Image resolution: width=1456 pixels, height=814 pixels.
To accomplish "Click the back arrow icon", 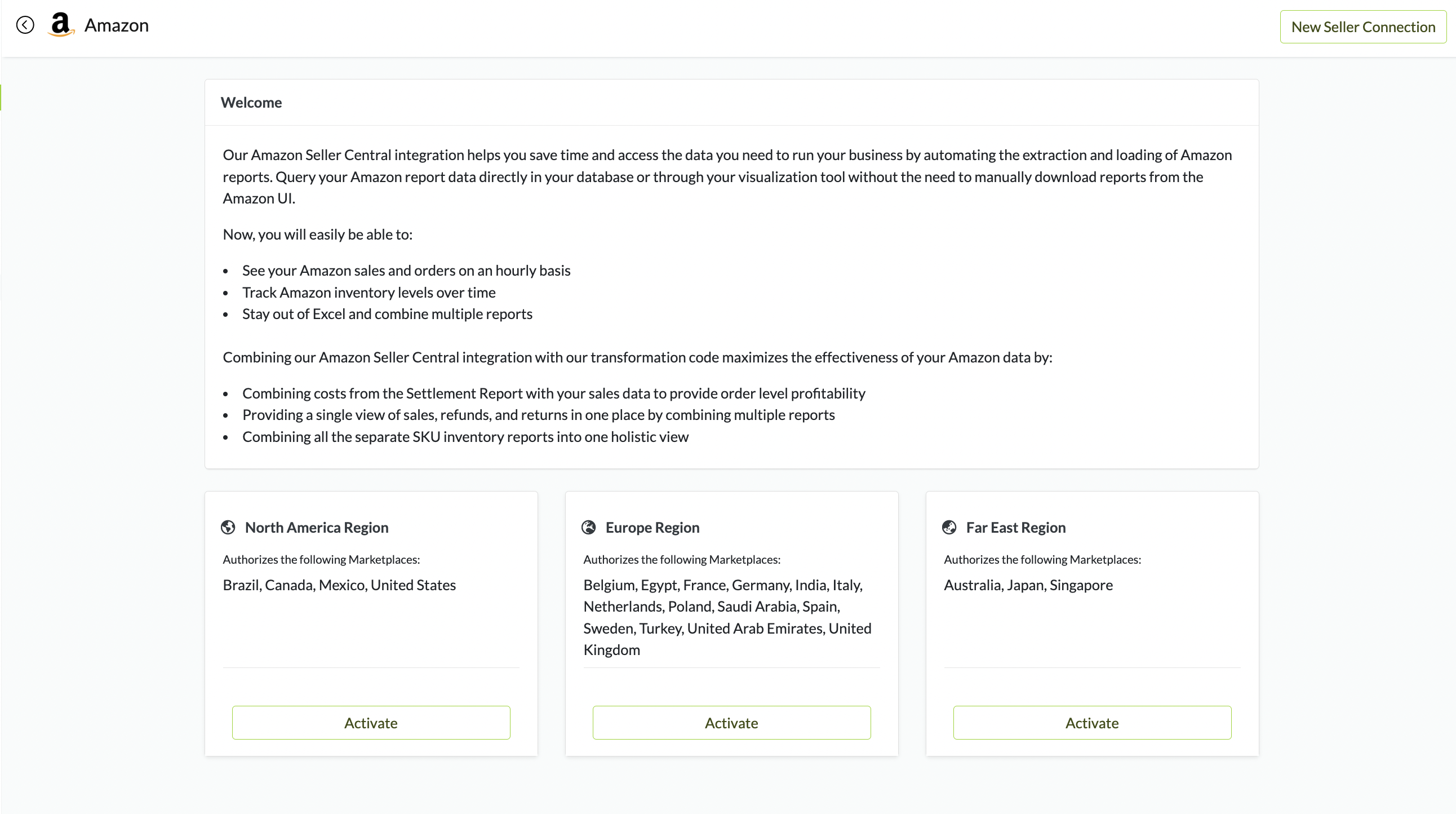I will tap(25, 25).
